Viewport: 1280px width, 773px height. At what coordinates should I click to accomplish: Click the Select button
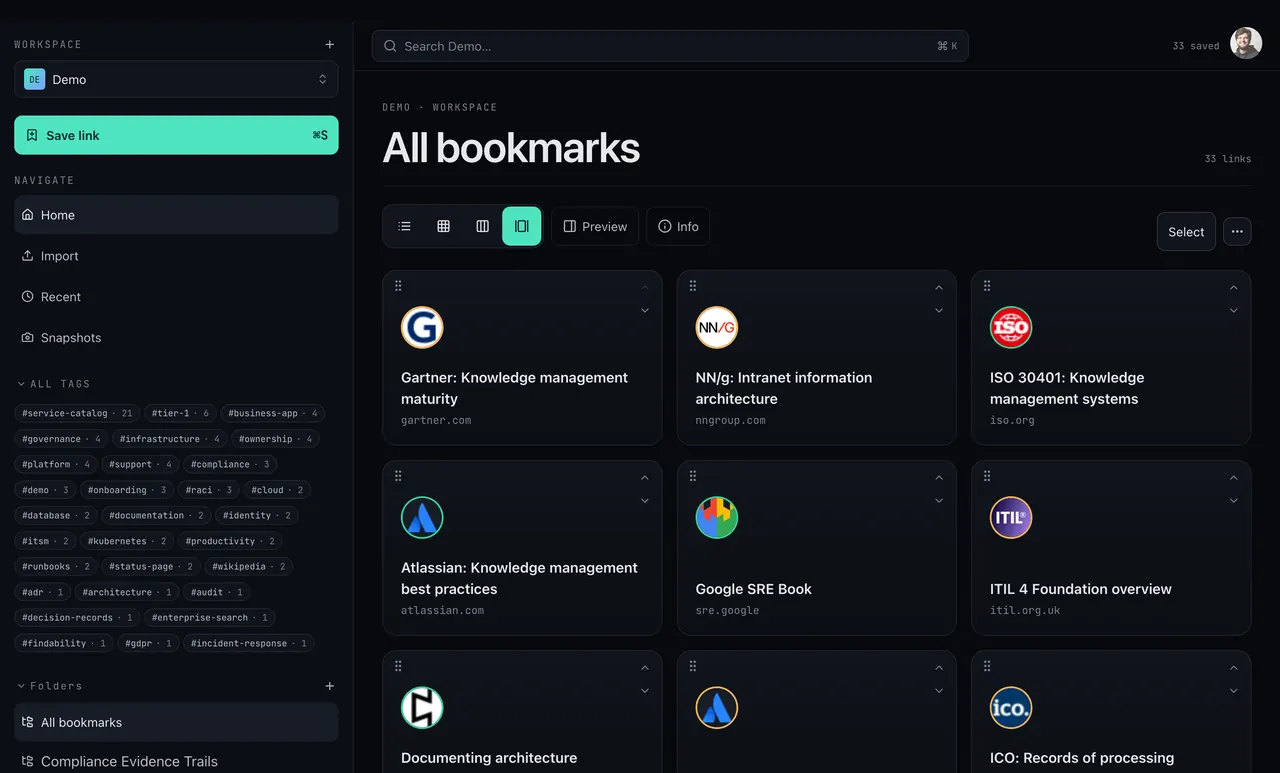1186,231
